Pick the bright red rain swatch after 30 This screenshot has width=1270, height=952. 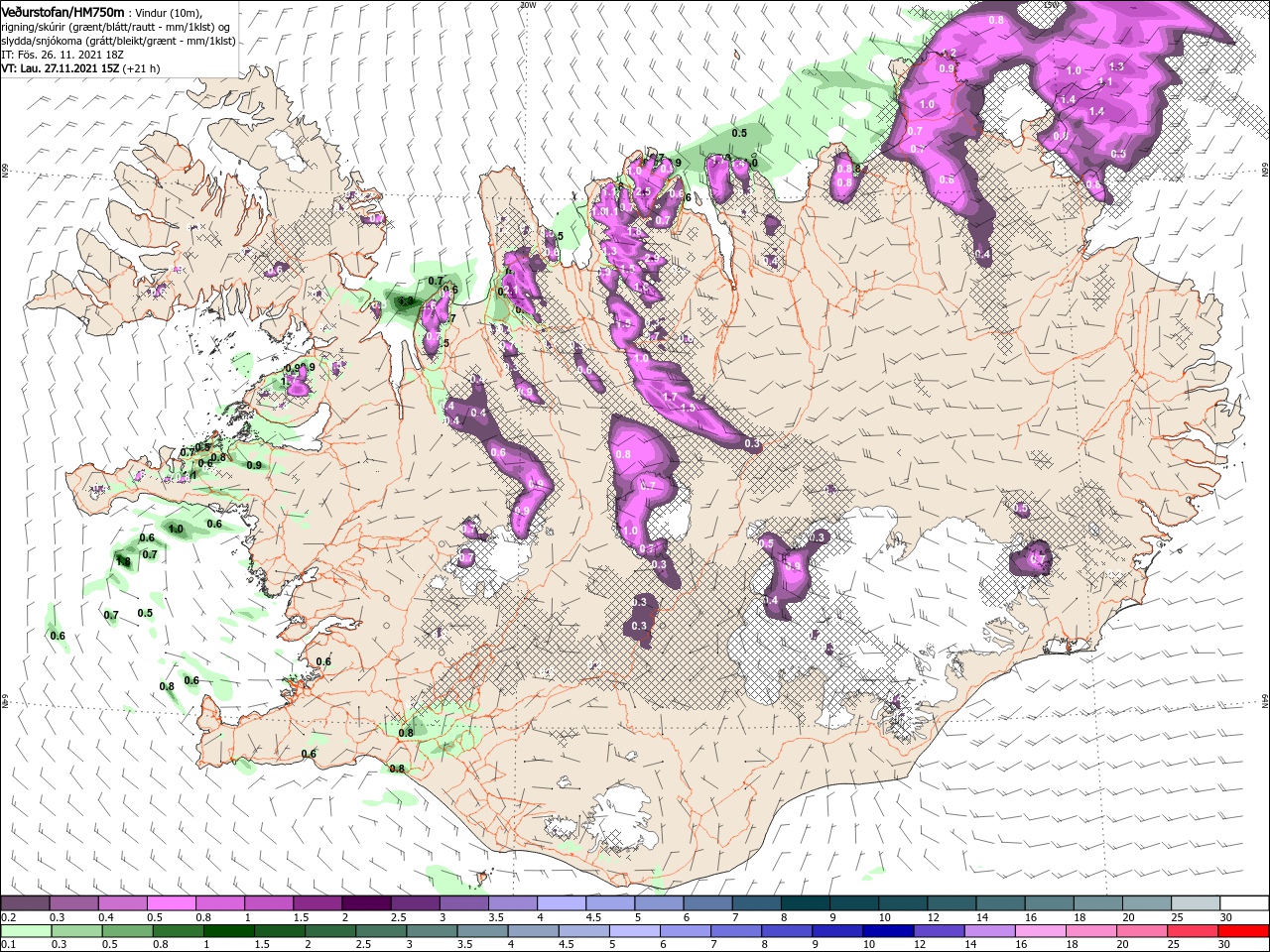coord(1243,930)
